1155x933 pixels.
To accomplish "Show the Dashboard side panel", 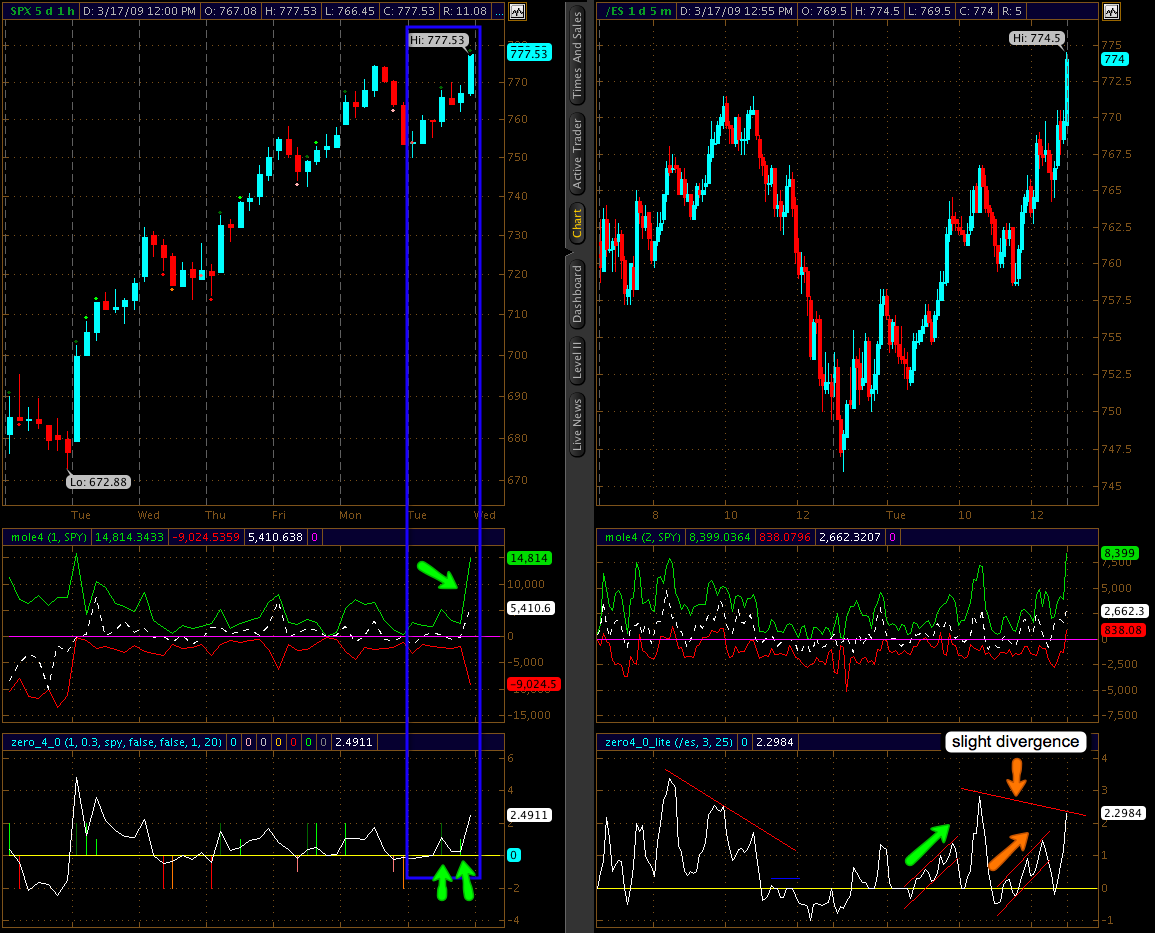I will [577, 294].
